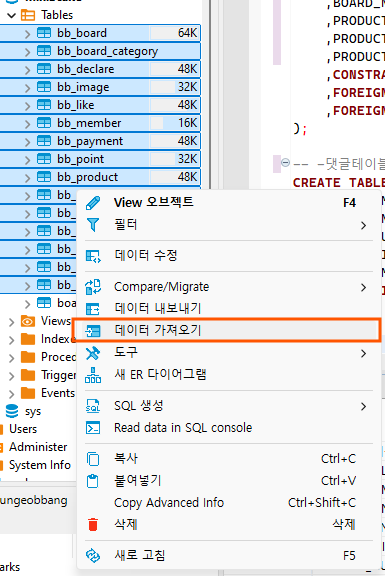
Task: Open the 도구 submenu
Action: click(228, 353)
